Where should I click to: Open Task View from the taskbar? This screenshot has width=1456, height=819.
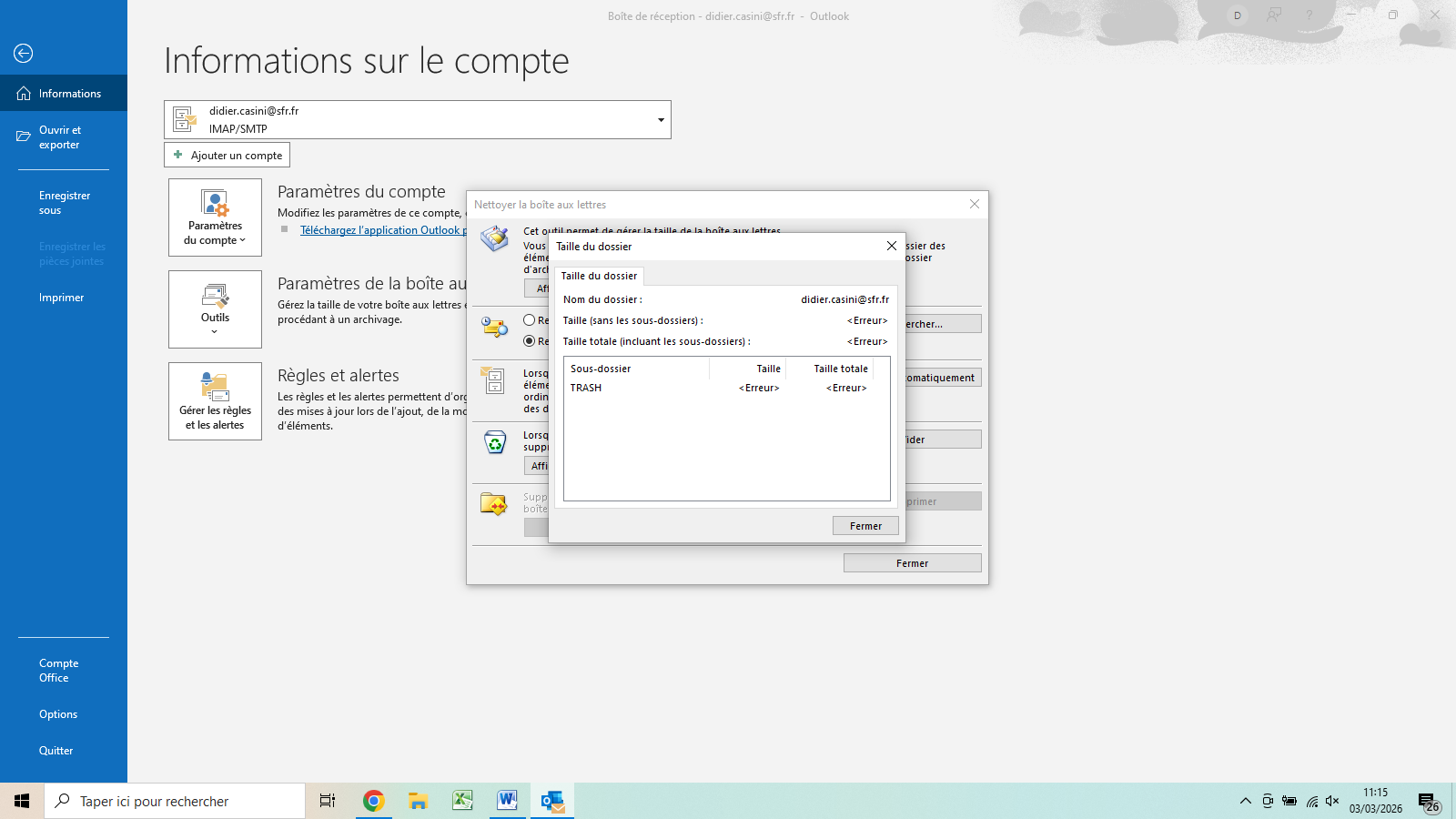[328, 801]
